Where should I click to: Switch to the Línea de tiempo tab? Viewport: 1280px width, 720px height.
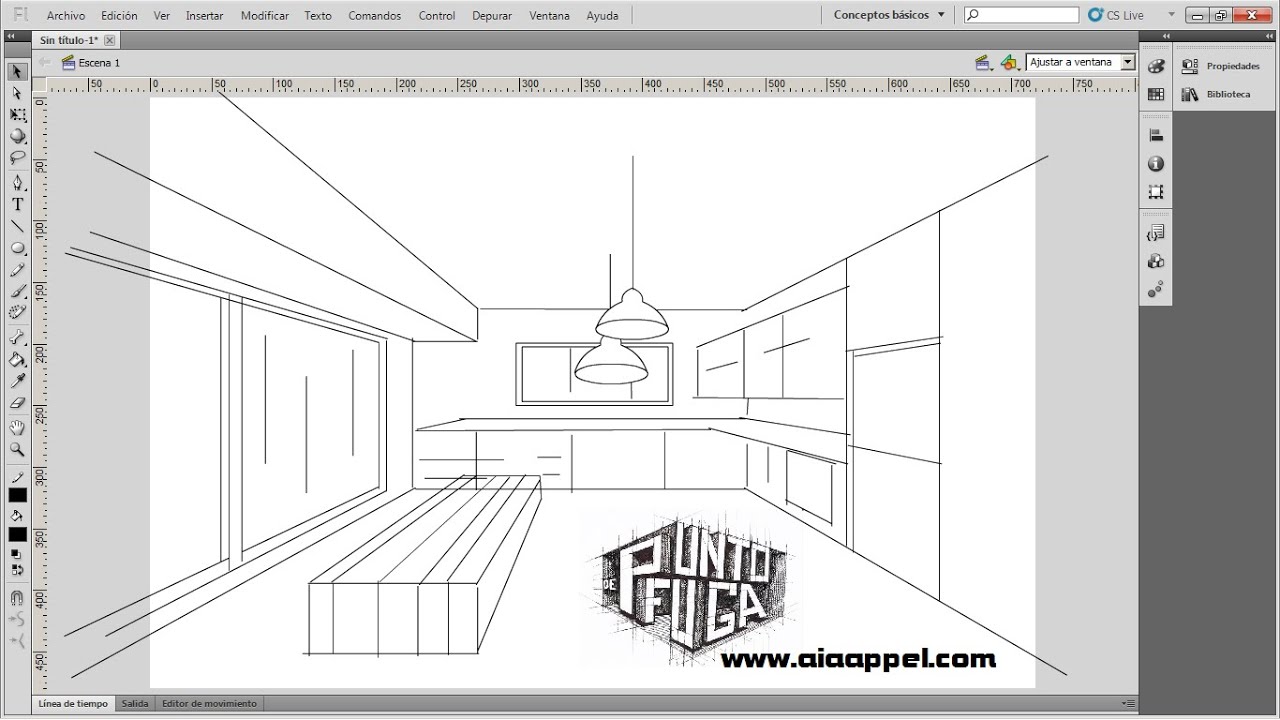pos(73,704)
